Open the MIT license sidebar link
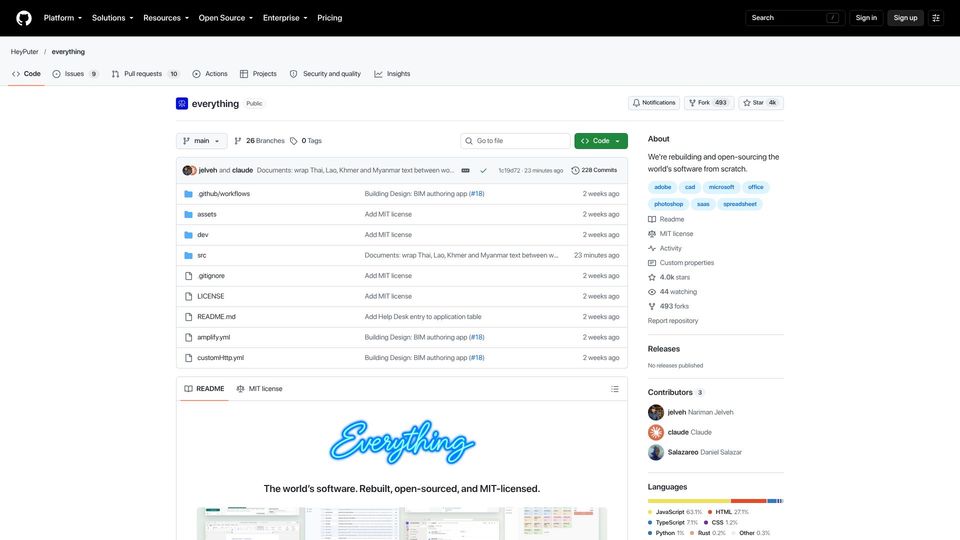 tap(670, 234)
